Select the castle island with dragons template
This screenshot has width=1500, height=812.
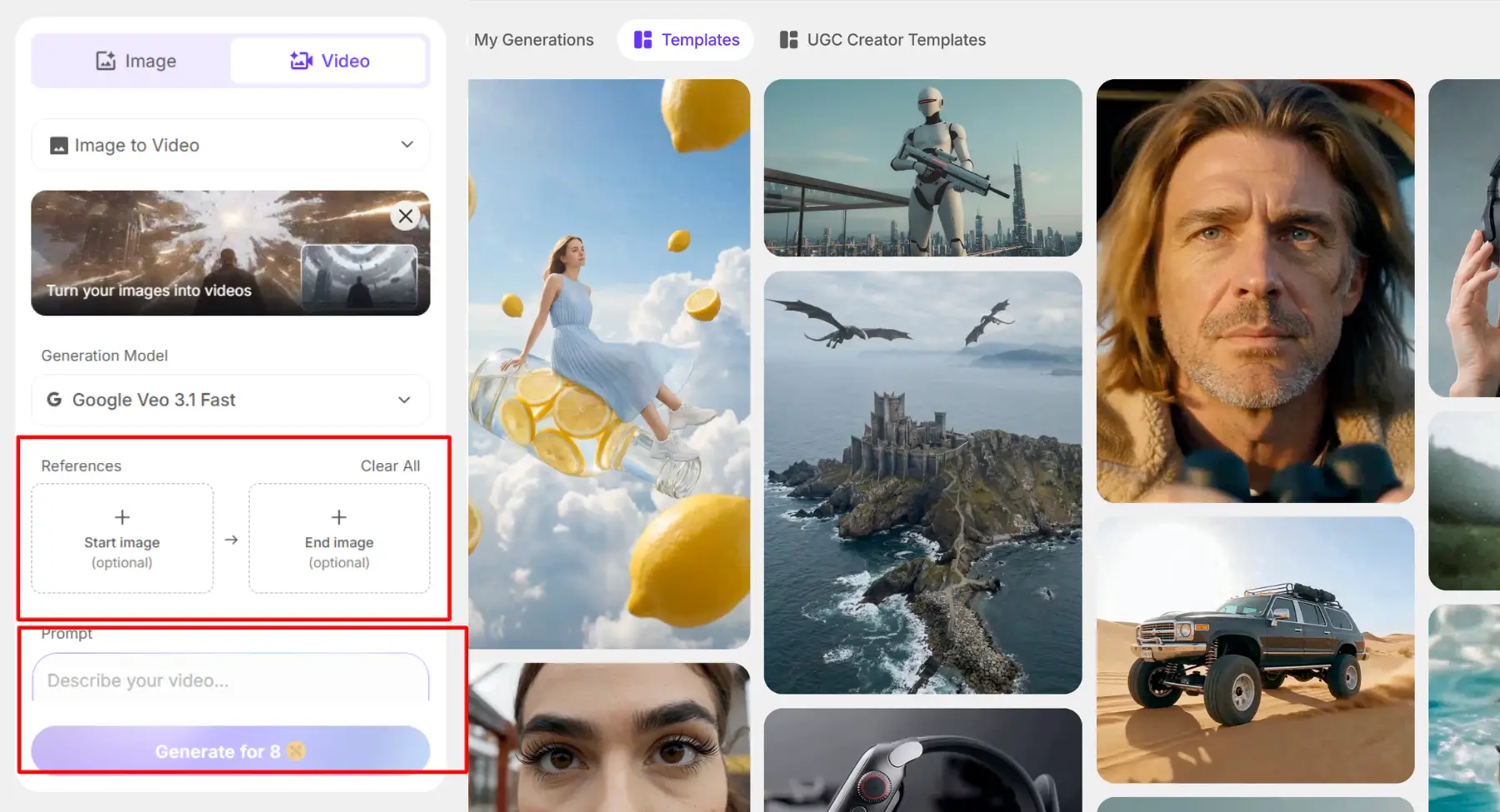(923, 482)
